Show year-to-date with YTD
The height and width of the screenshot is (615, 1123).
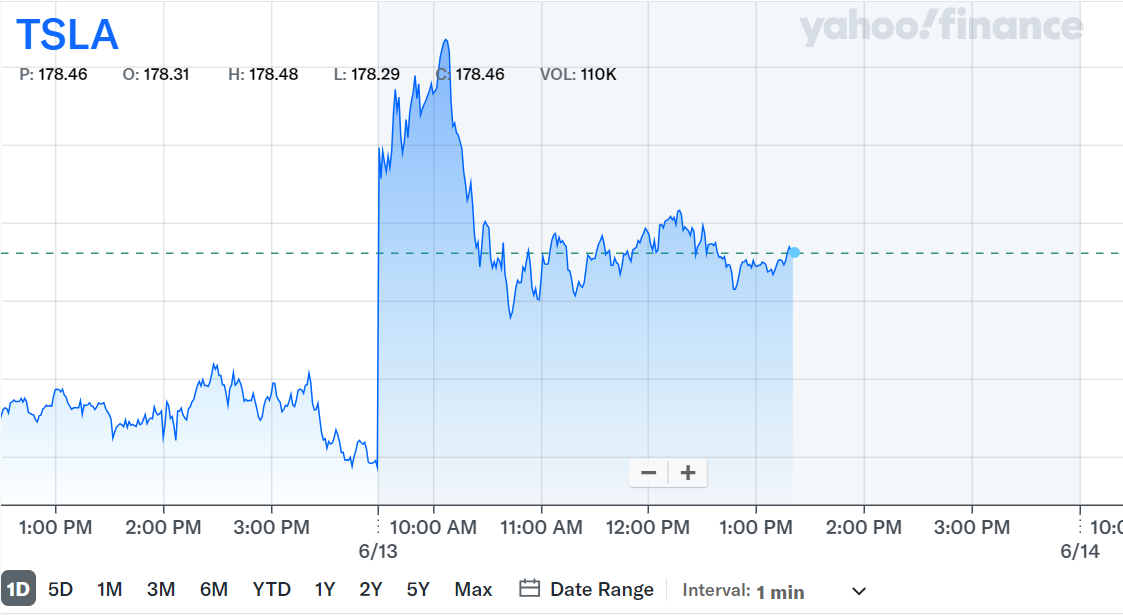coord(271,589)
